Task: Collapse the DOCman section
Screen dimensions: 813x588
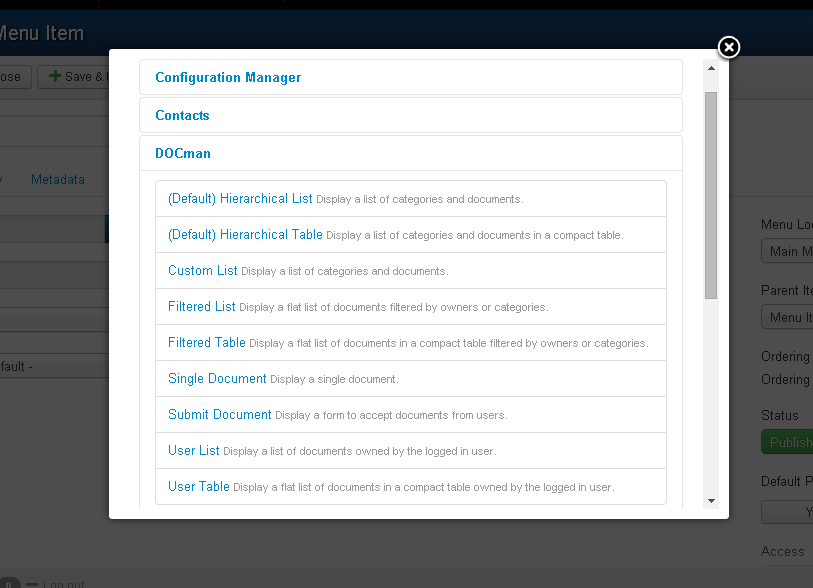Action: [x=183, y=153]
